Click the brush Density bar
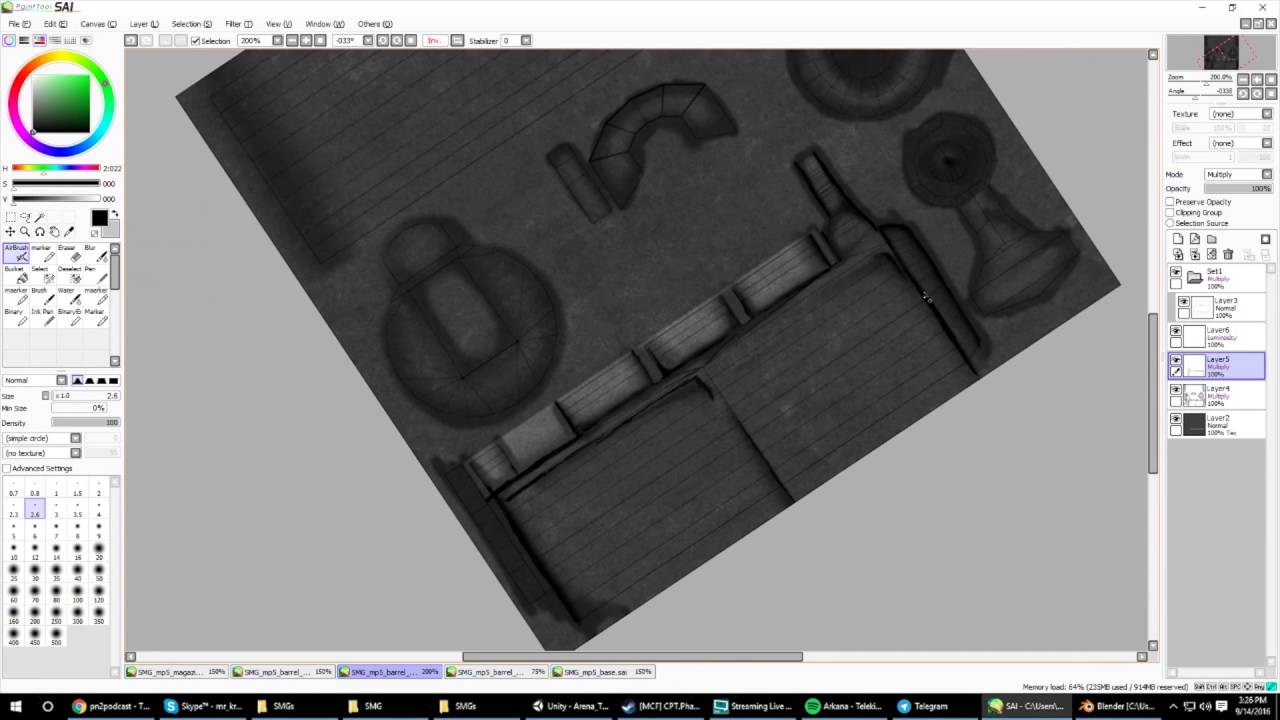The image size is (1280, 720). [85, 423]
